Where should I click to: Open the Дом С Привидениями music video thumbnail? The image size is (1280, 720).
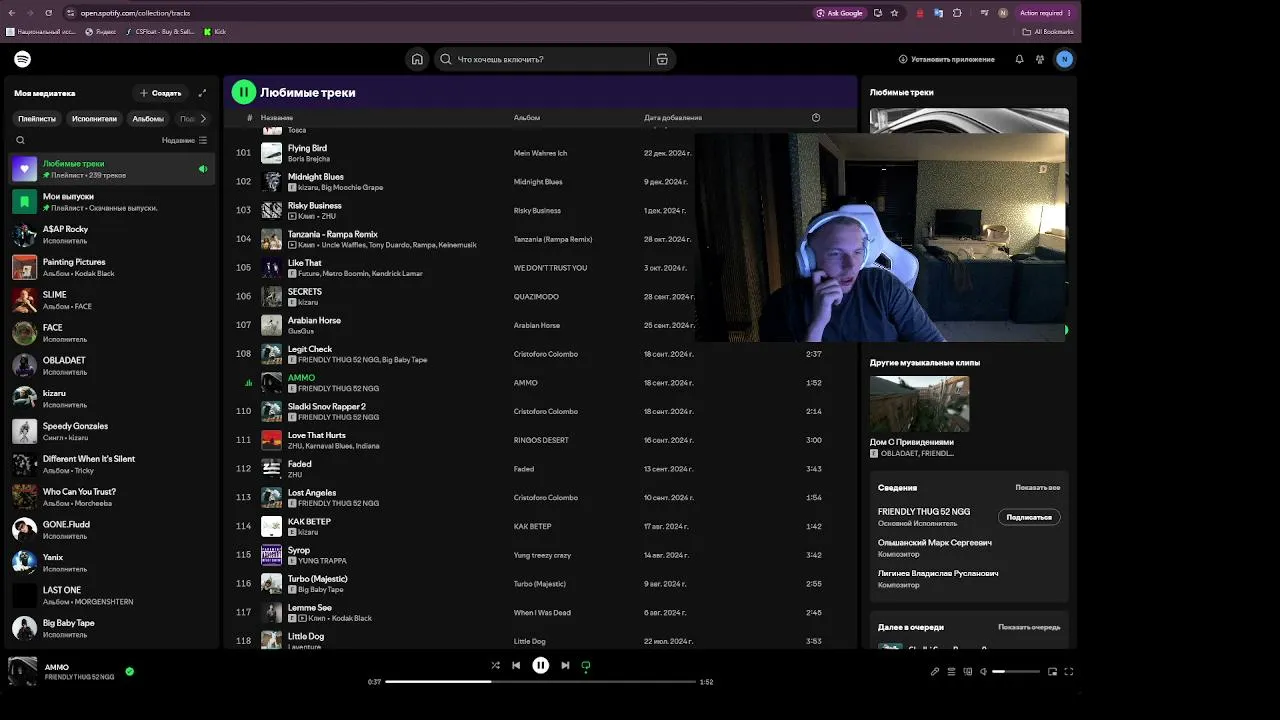tap(919, 404)
